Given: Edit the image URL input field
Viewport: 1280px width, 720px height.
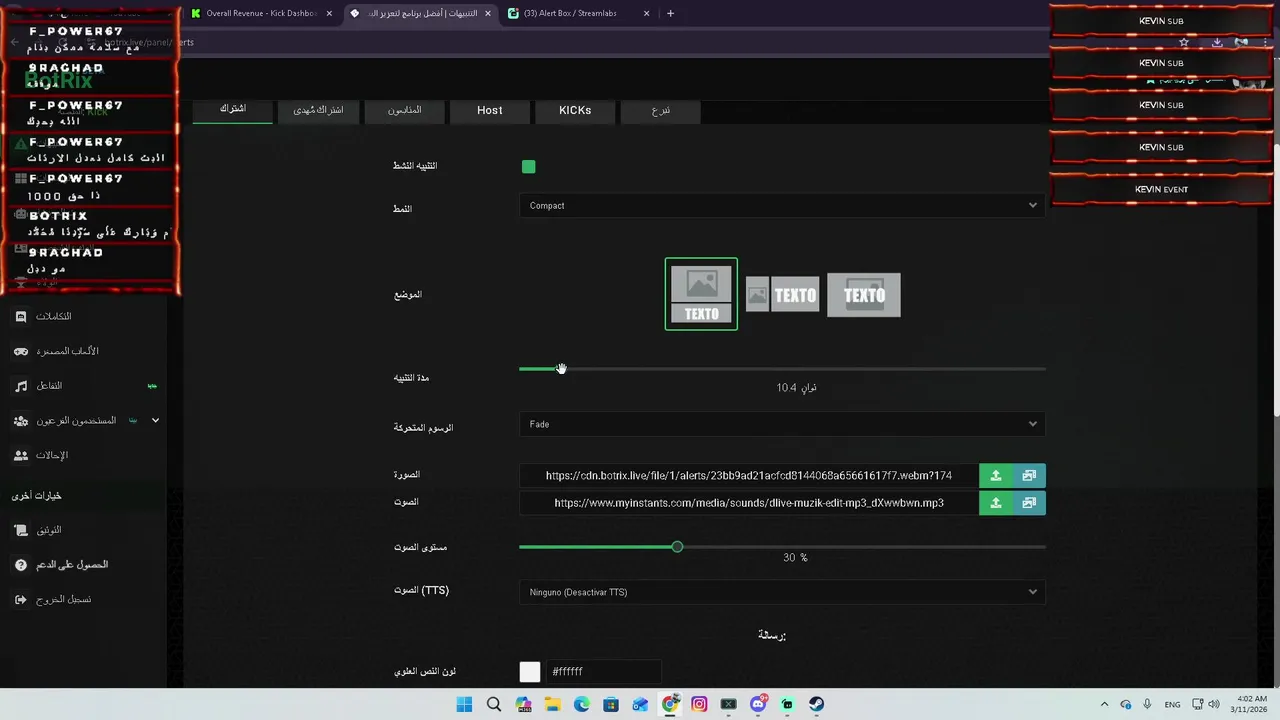Looking at the screenshot, I should 749,476.
